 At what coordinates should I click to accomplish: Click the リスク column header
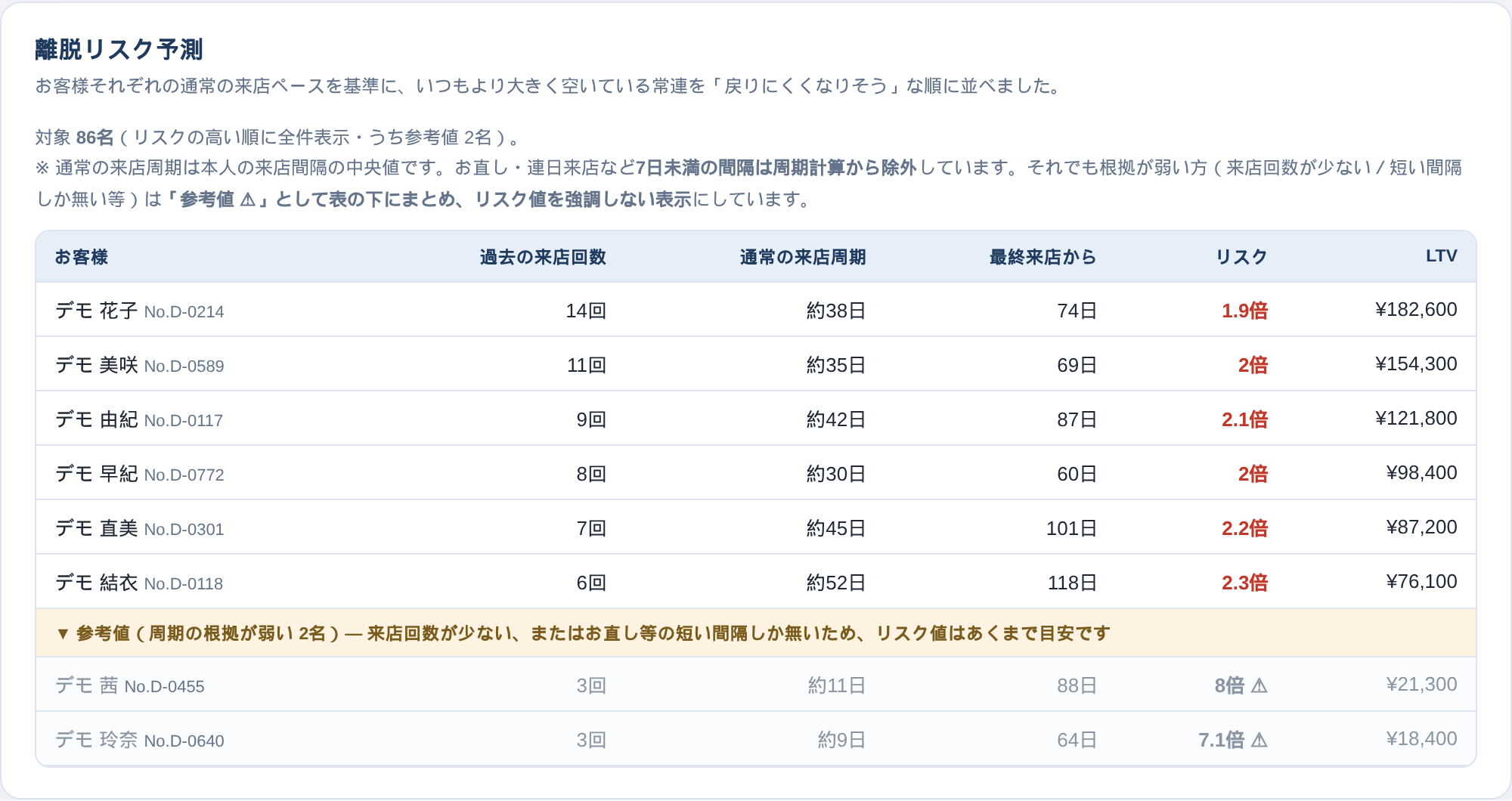1241,257
